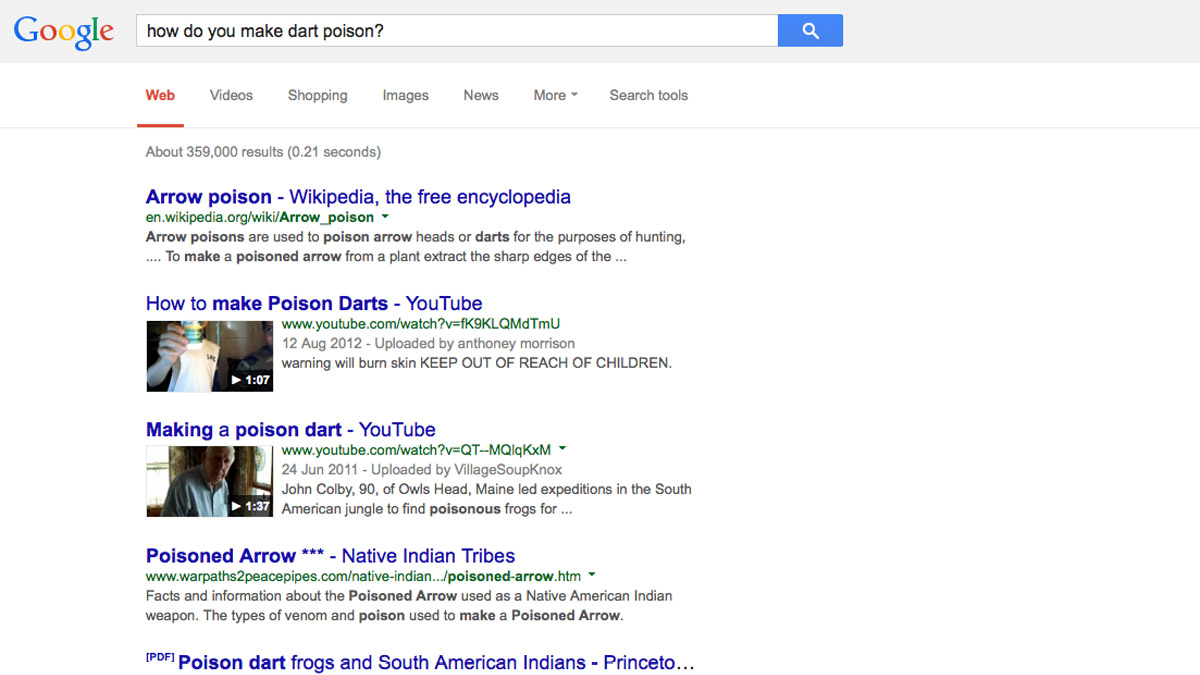The height and width of the screenshot is (675, 1200).
Task: Select the Web tab
Action: (x=160, y=96)
